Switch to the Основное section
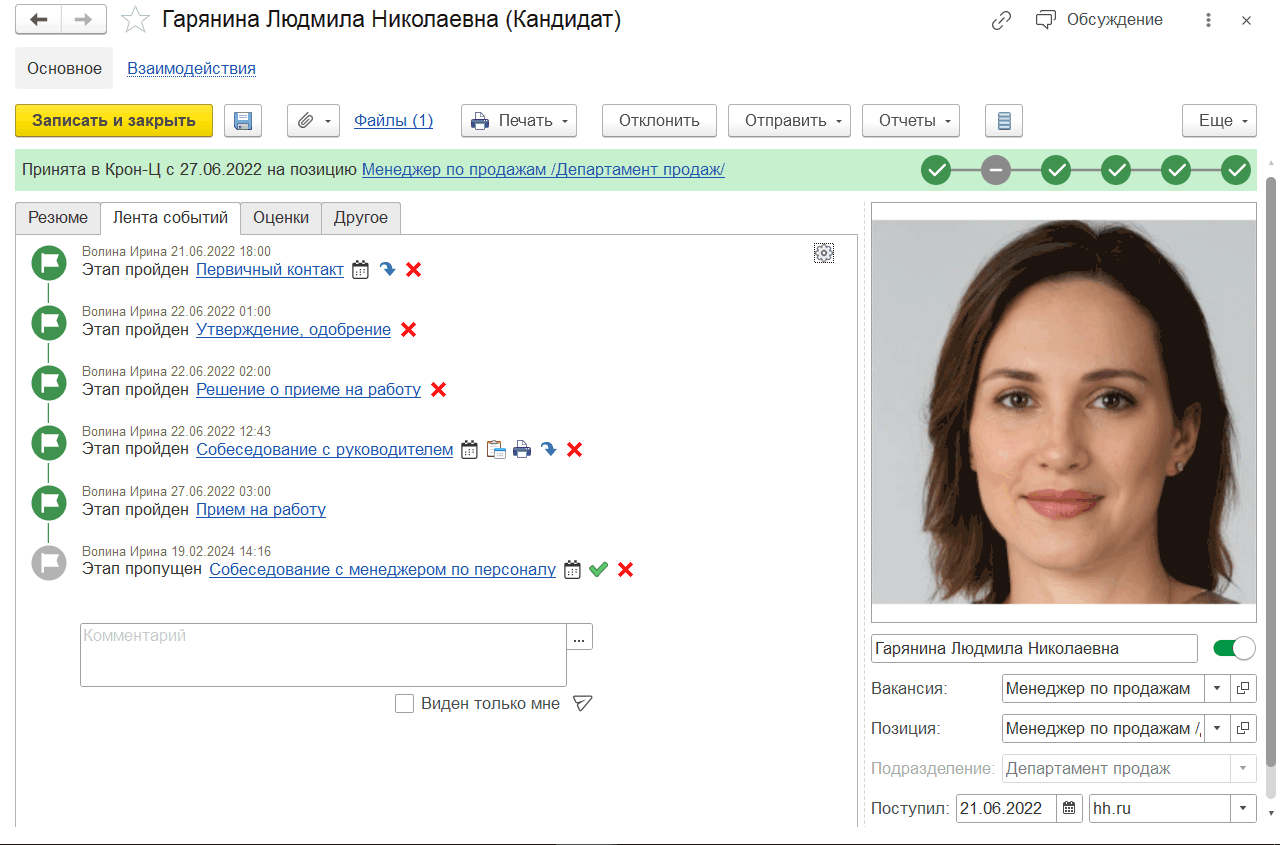The height and width of the screenshot is (845, 1280). click(65, 69)
